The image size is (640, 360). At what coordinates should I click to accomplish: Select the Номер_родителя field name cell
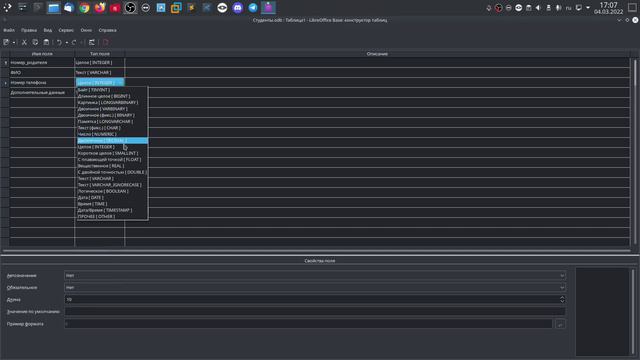pyautogui.click(x=42, y=62)
